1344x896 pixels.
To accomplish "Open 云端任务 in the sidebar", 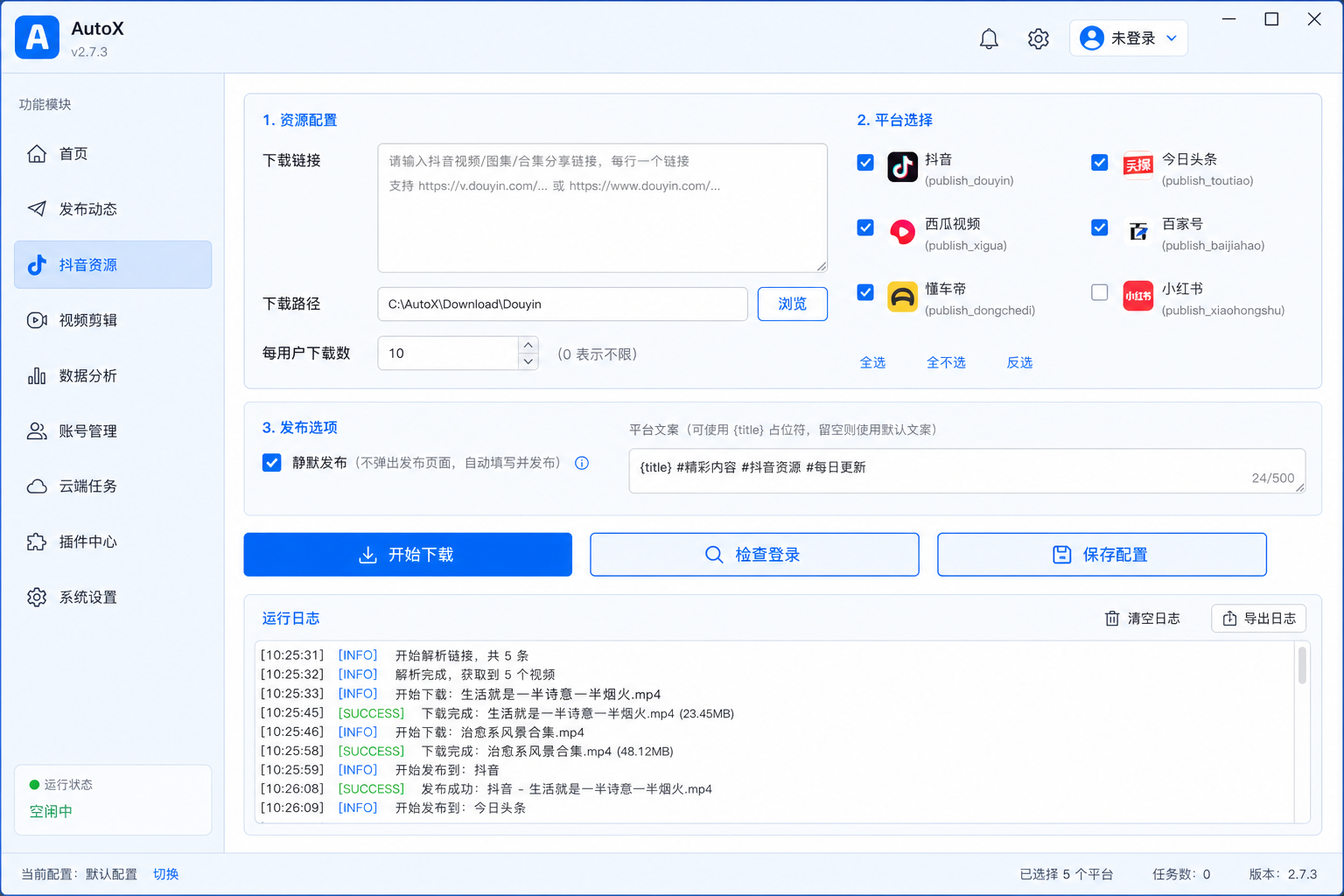I will [x=113, y=486].
